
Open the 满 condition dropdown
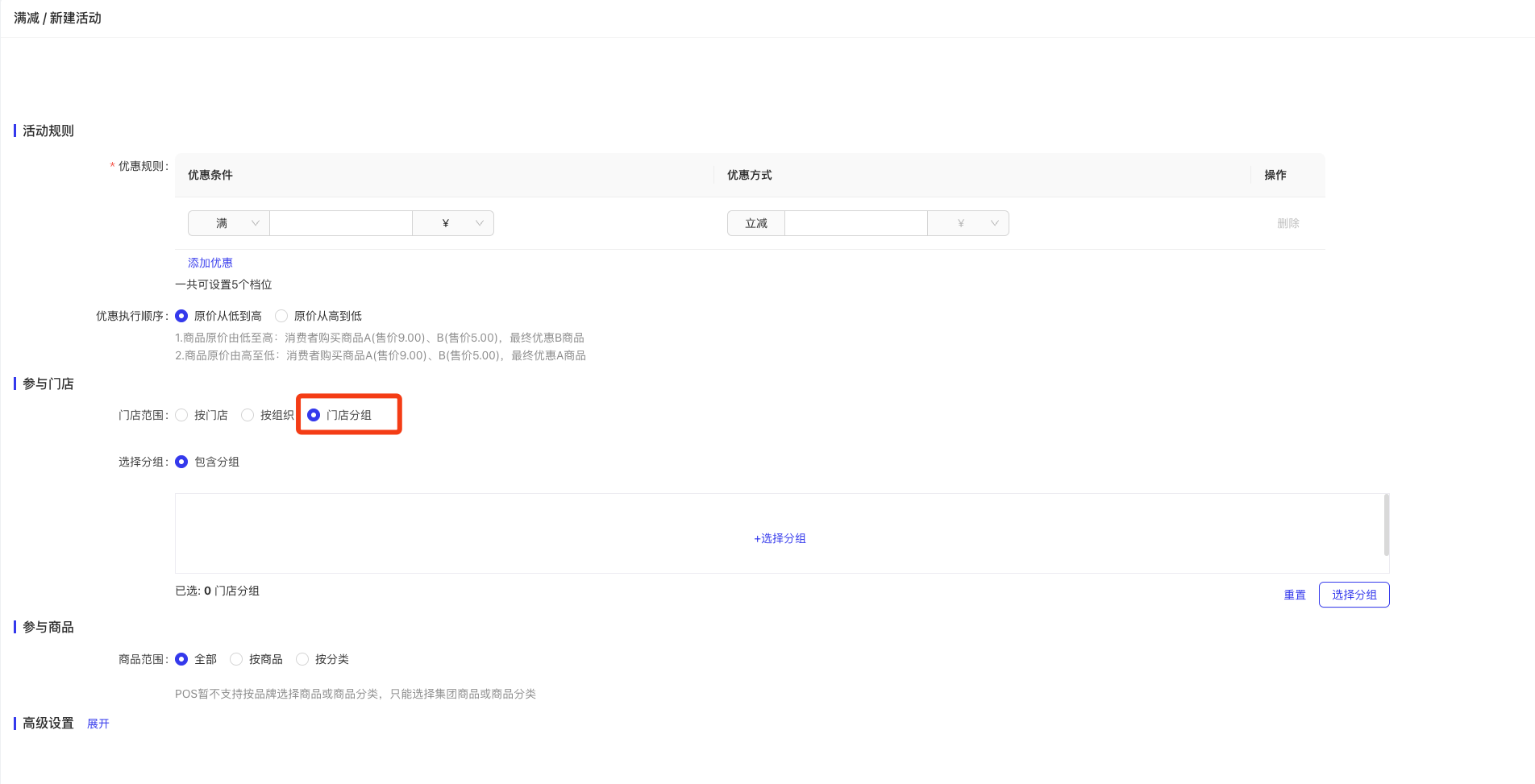coord(229,223)
